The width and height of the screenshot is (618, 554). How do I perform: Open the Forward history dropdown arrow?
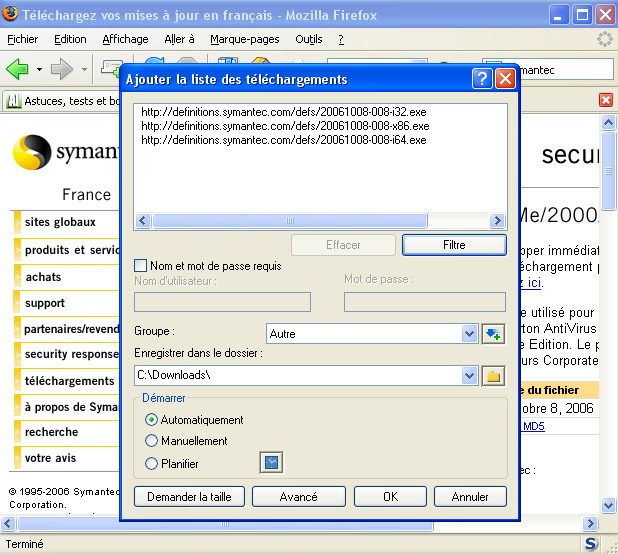(x=84, y=69)
